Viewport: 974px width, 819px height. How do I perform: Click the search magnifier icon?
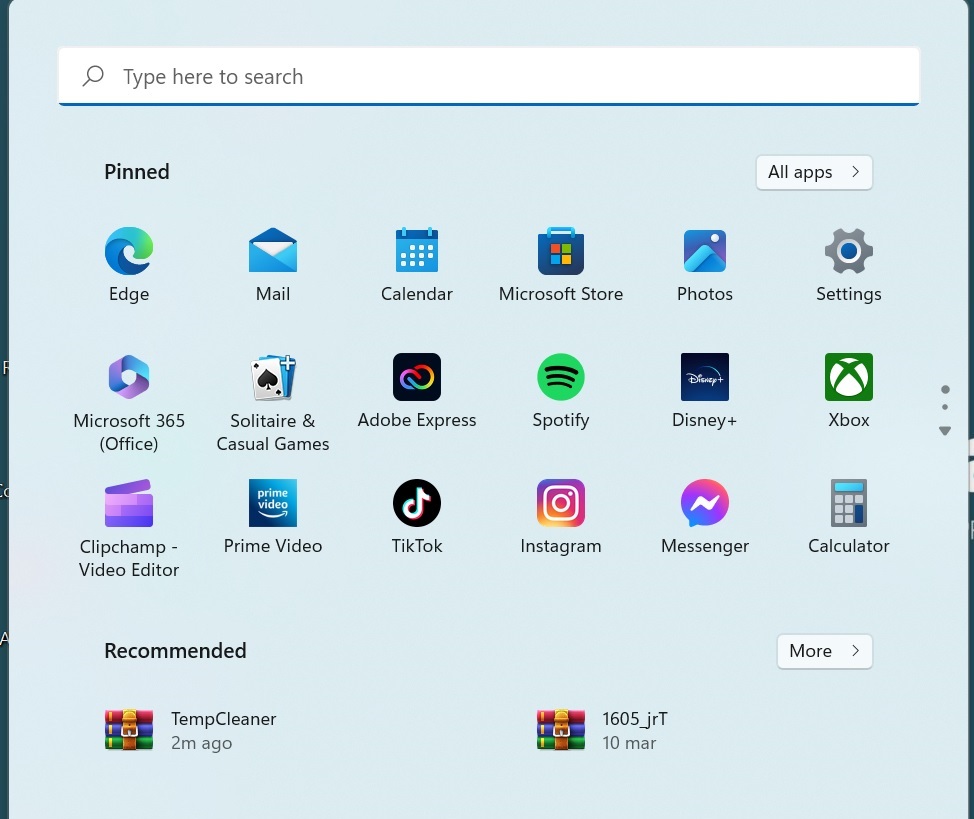[93, 76]
